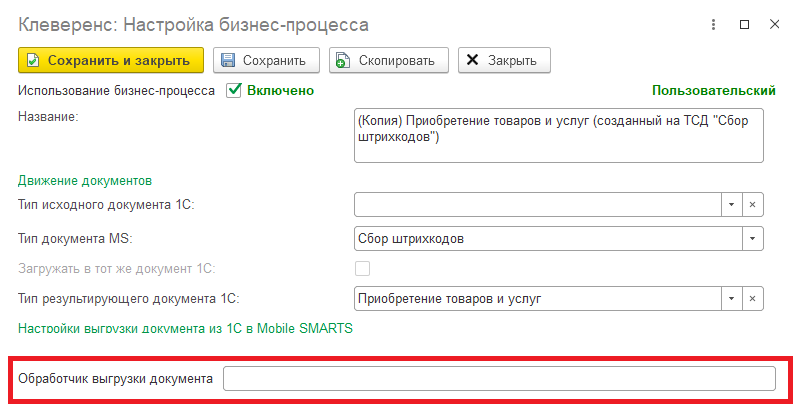
Task: Click the 'Движение документов' section header
Action: 85,180
